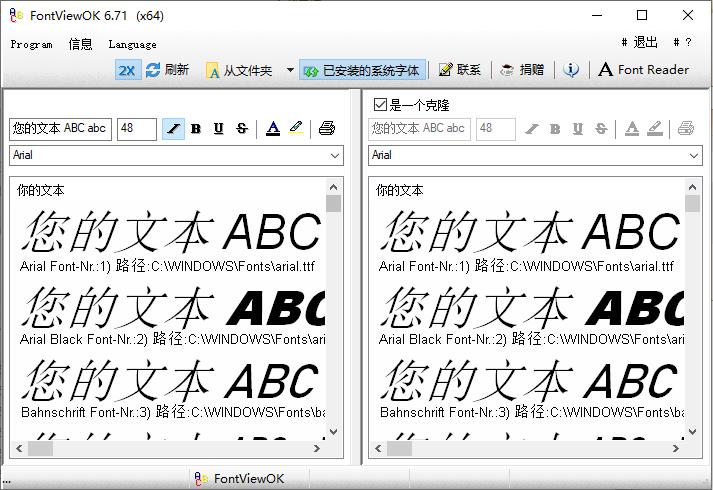Viewport: 713px width, 490px height.
Task: Click the FontViewOK title bar app icon
Action: (16, 15)
